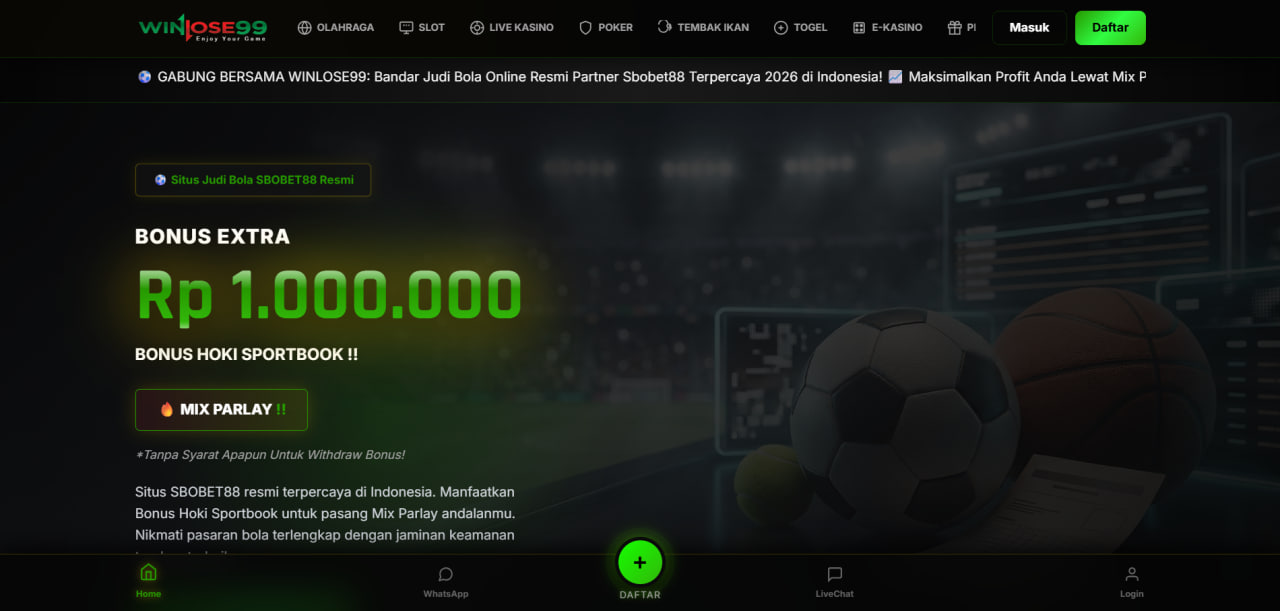This screenshot has width=1280, height=611.
Task: Open the Poker shield icon
Action: 586,28
